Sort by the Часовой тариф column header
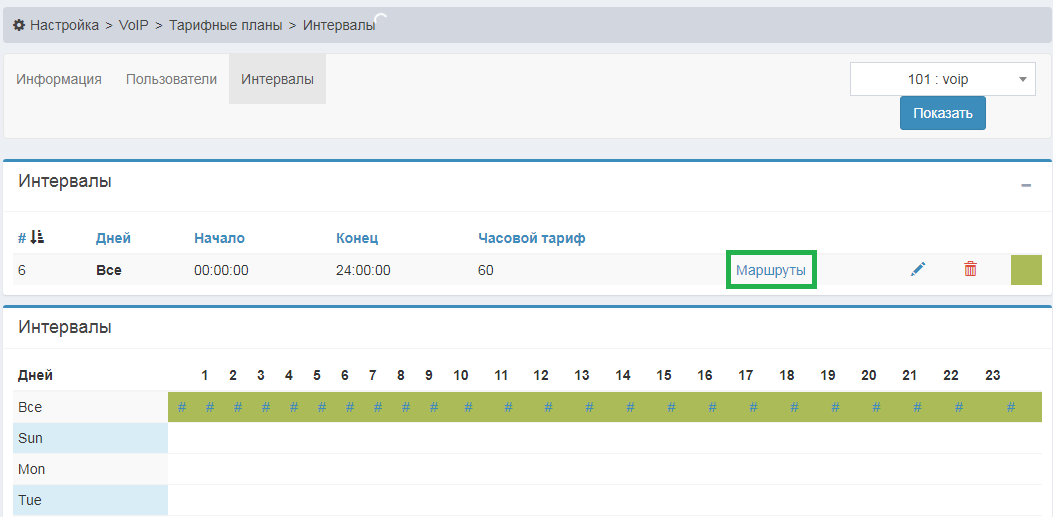Viewport: 1053px width, 517px height. coord(531,238)
